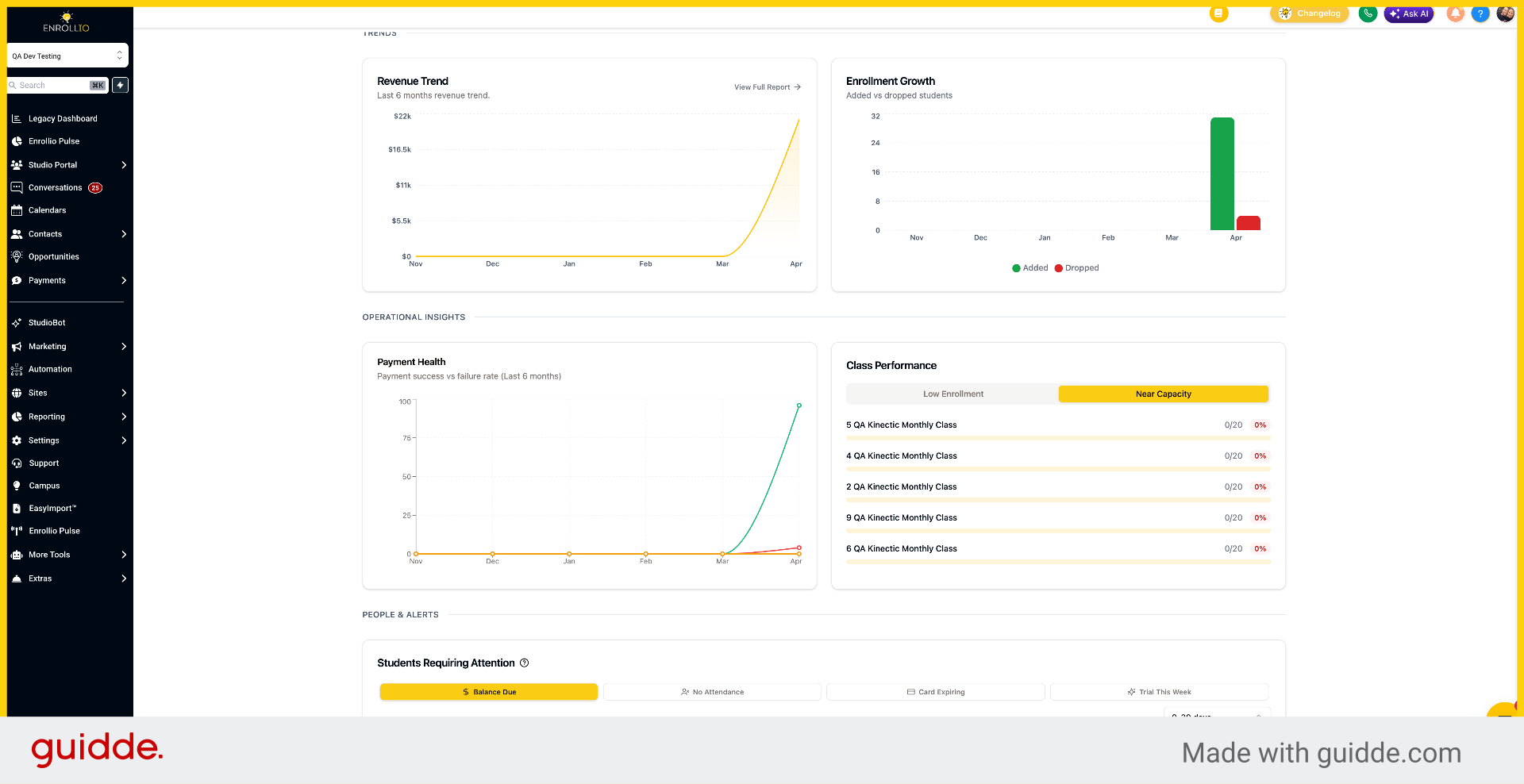The width and height of the screenshot is (1524, 784).
Task: Click the info icon beside Students Requiring Attention
Action: (x=524, y=663)
